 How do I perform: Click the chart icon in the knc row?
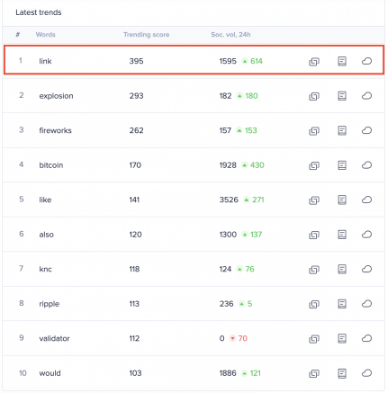(x=314, y=269)
